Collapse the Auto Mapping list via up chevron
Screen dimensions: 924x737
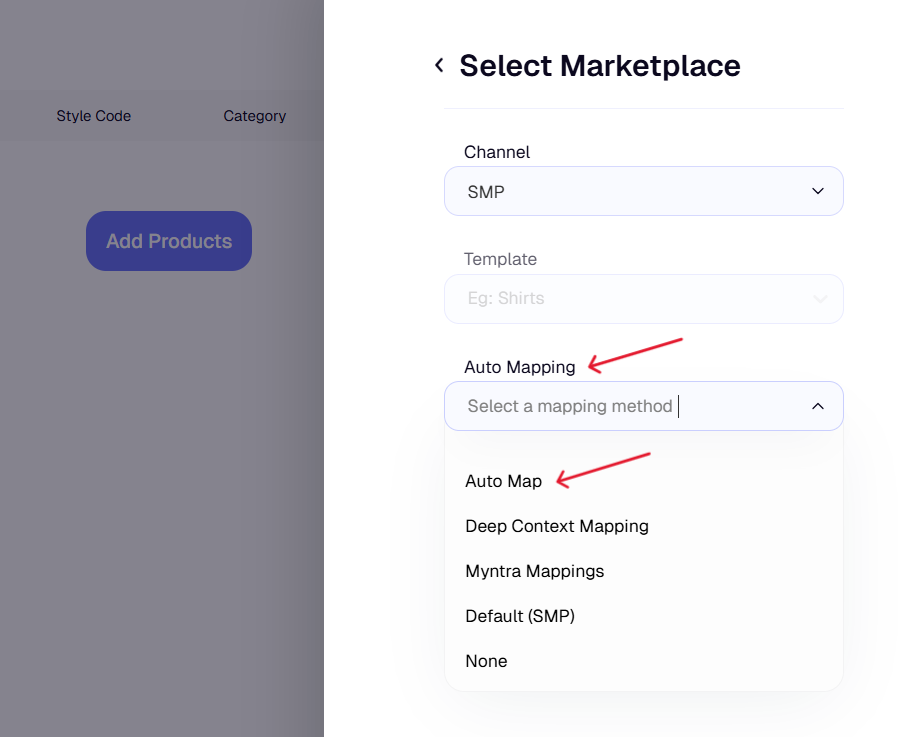[x=818, y=406]
